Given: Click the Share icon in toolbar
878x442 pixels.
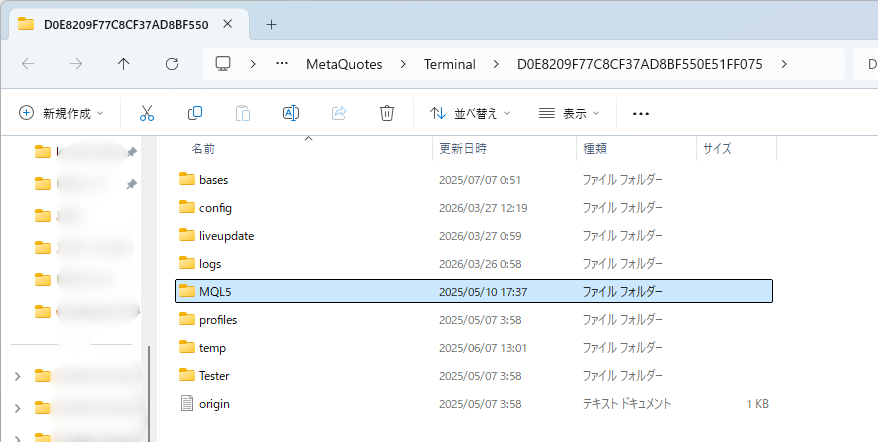Looking at the screenshot, I should point(339,113).
